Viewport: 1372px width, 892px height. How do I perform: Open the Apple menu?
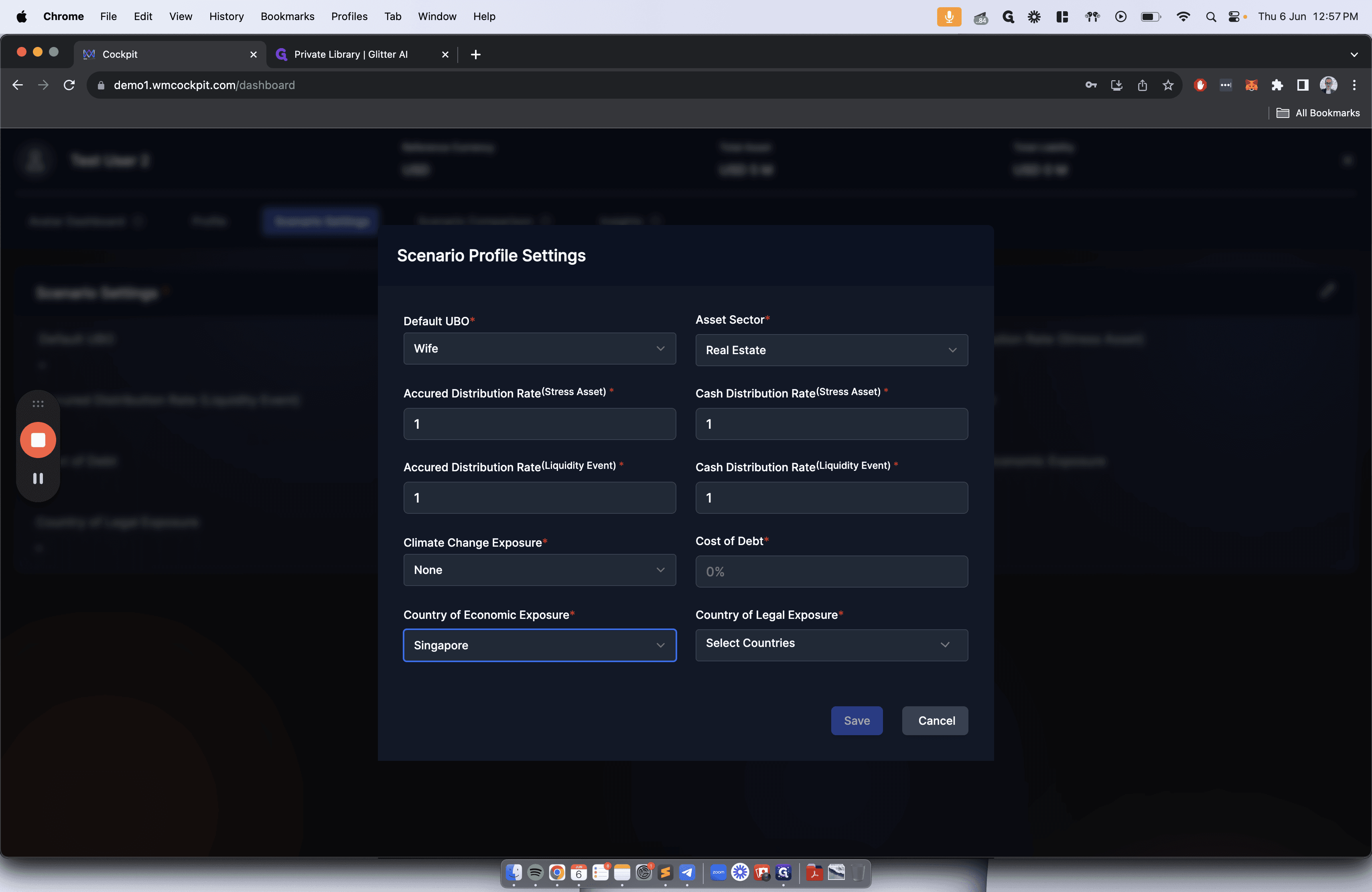22,16
